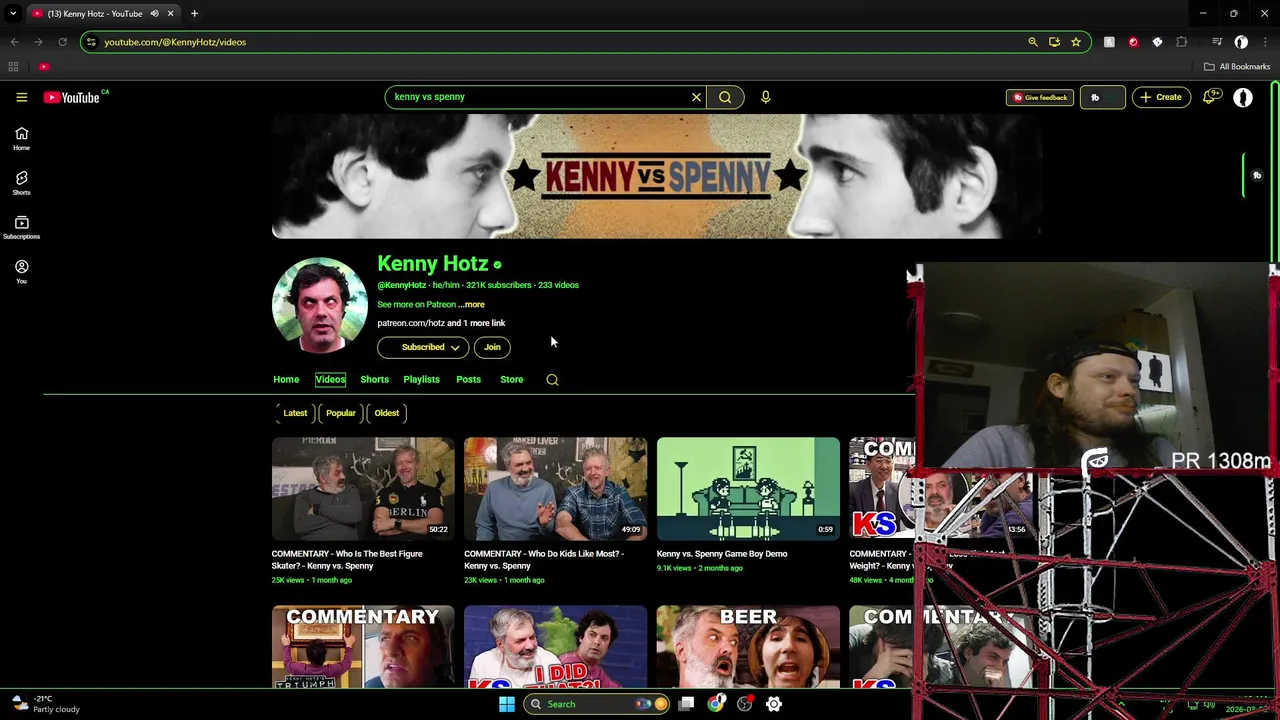Sort videos by Oldest
Screen dimensions: 1280x720
[386, 413]
